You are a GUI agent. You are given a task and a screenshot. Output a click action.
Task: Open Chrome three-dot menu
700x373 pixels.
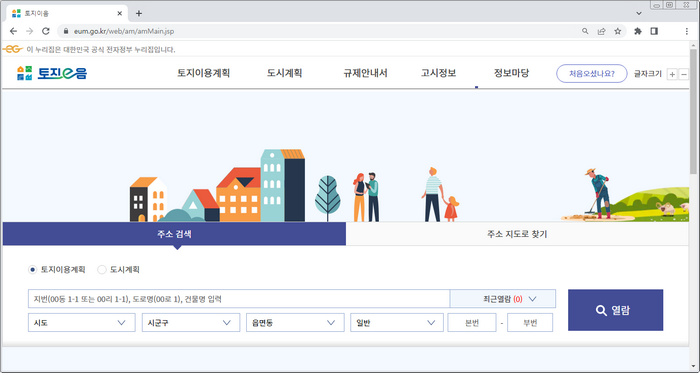687,31
